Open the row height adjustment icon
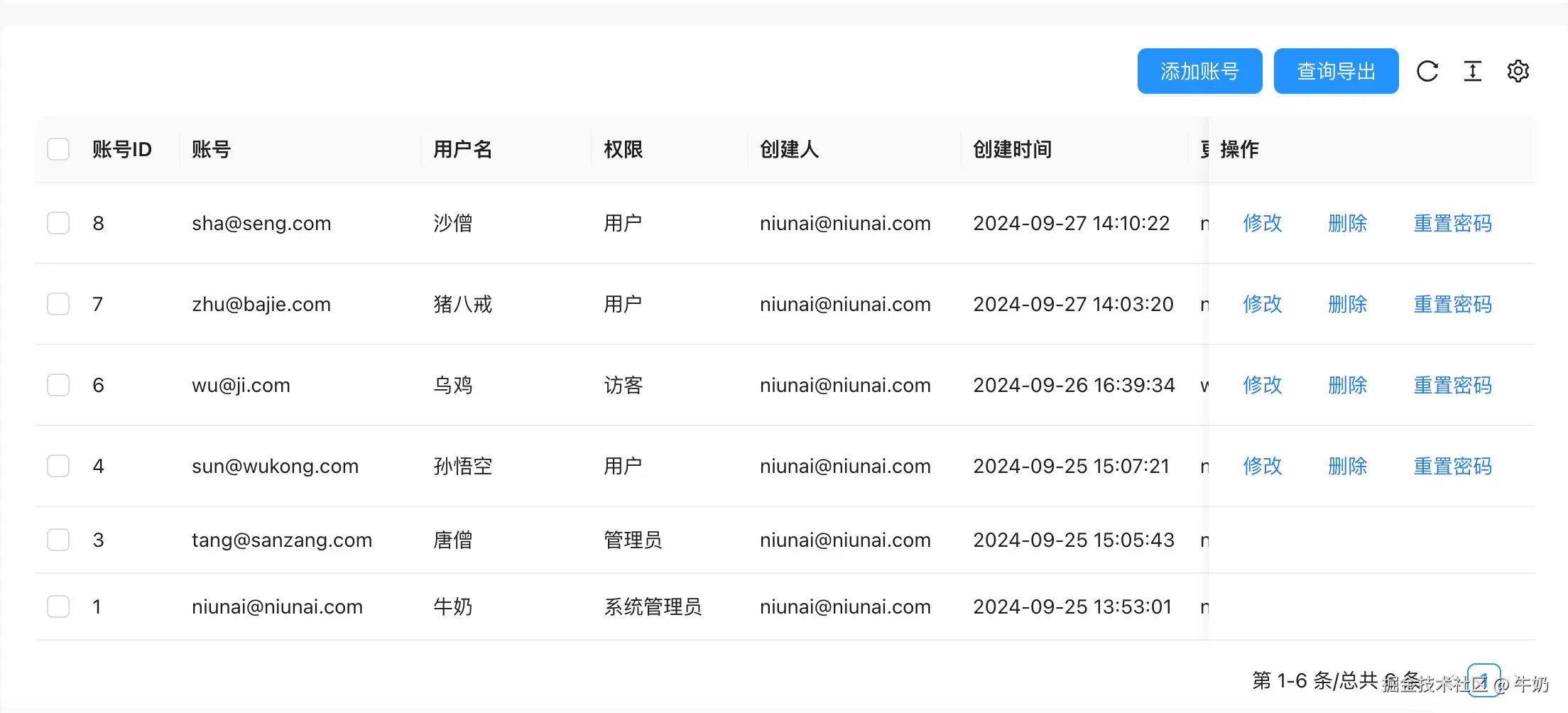 [1473, 71]
